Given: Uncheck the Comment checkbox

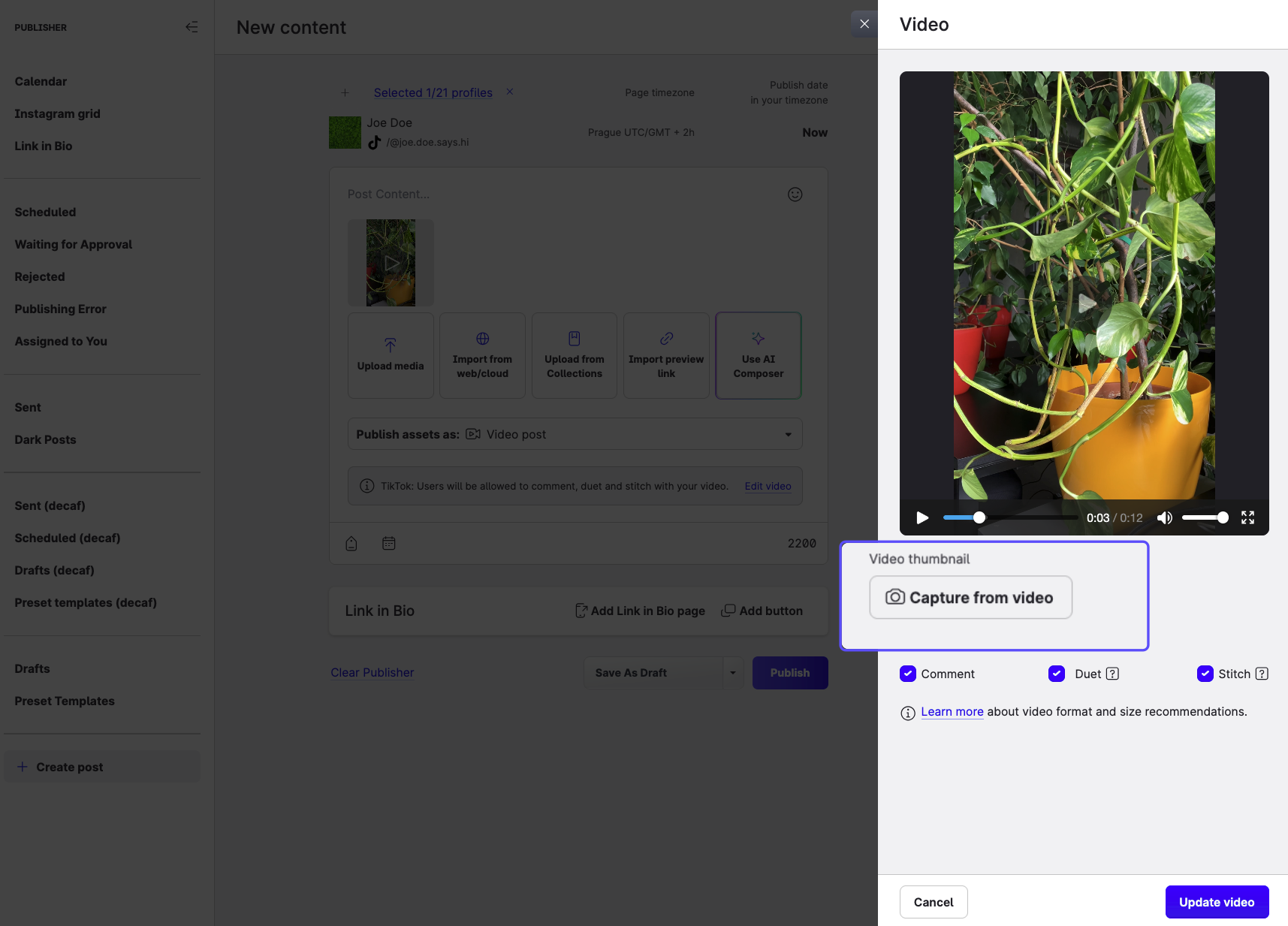Looking at the screenshot, I should [x=908, y=674].
